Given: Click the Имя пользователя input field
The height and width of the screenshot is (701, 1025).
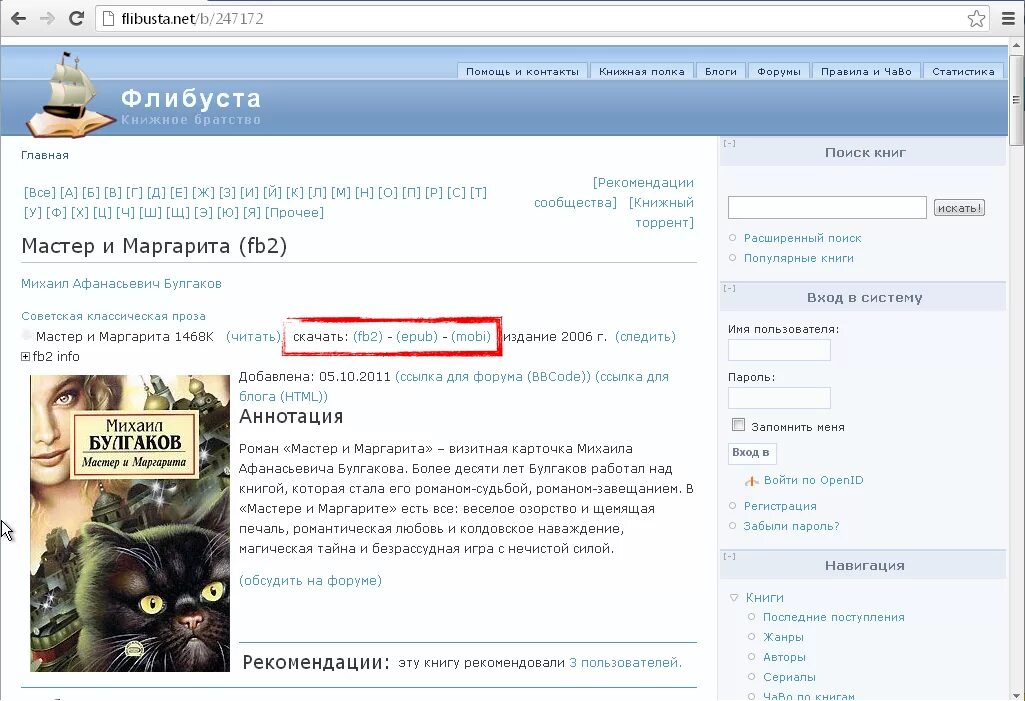Looking at the screenshot, I should 779,350.
